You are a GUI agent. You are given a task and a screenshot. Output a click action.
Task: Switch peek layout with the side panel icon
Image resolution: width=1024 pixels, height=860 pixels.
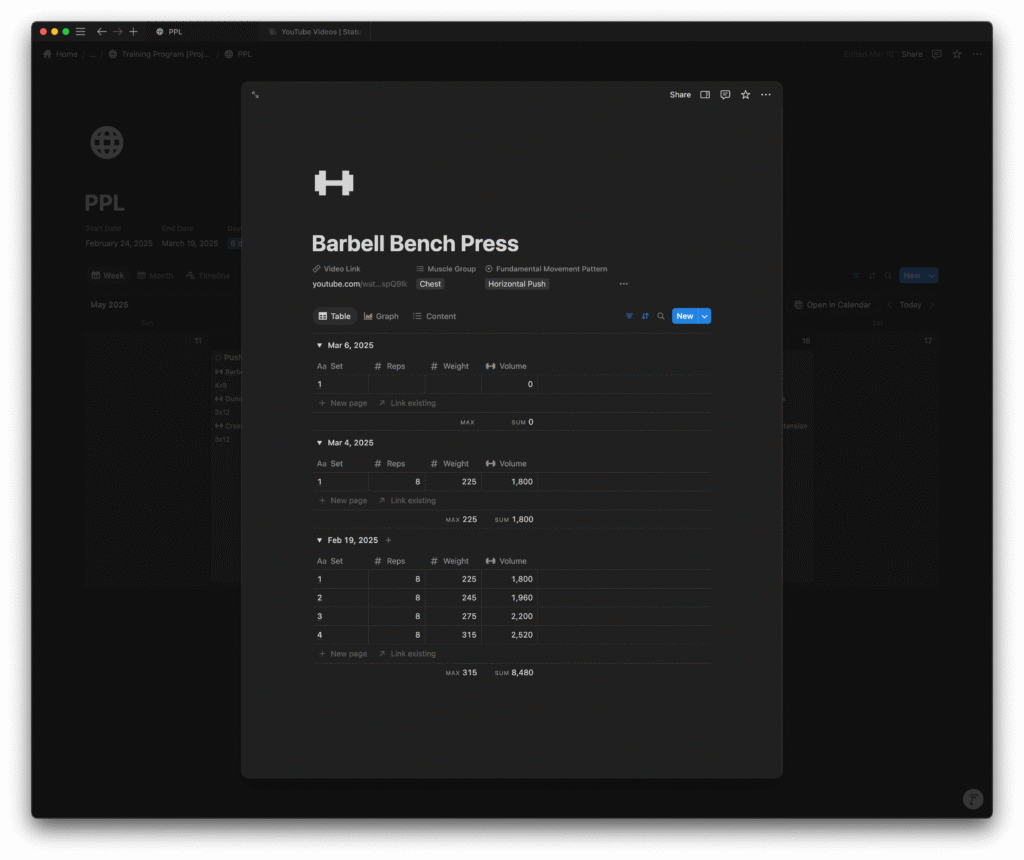(x=705, y=95)
